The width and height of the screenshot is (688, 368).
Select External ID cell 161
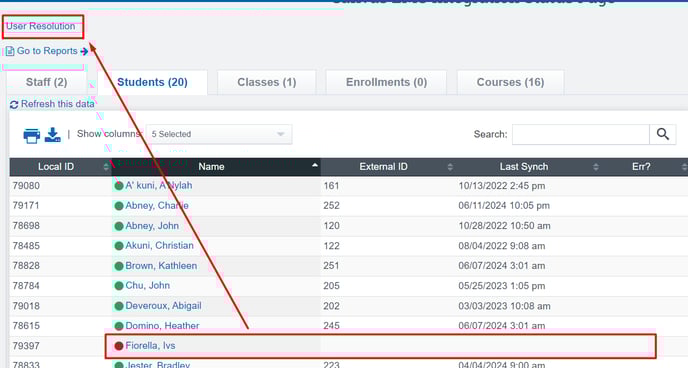(331, 186)
